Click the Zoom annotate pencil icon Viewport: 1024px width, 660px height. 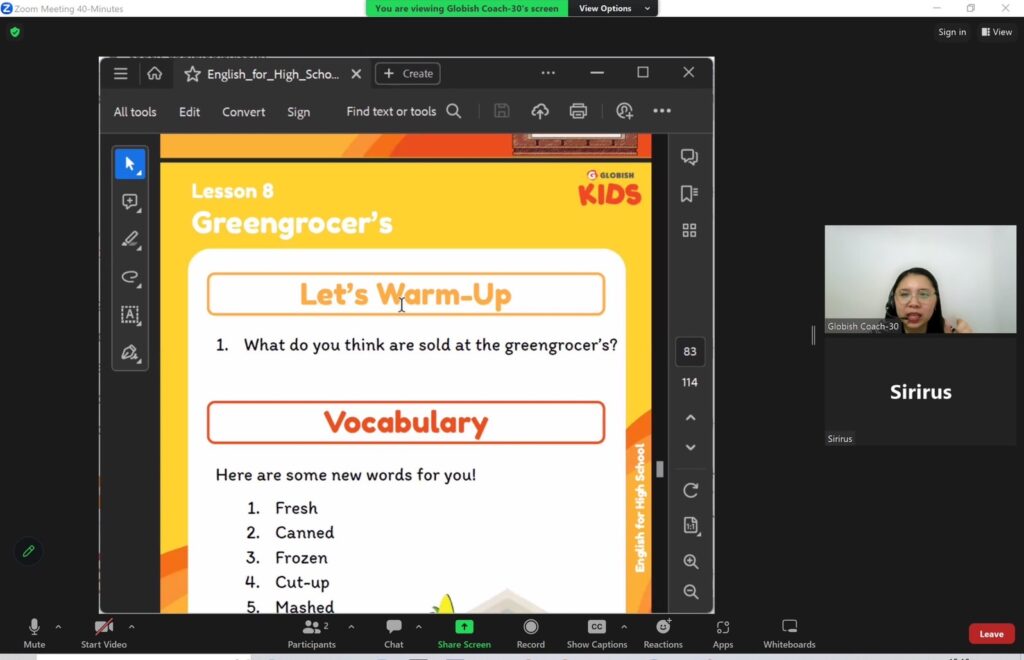pyautogui.click(x=28, y=551)
